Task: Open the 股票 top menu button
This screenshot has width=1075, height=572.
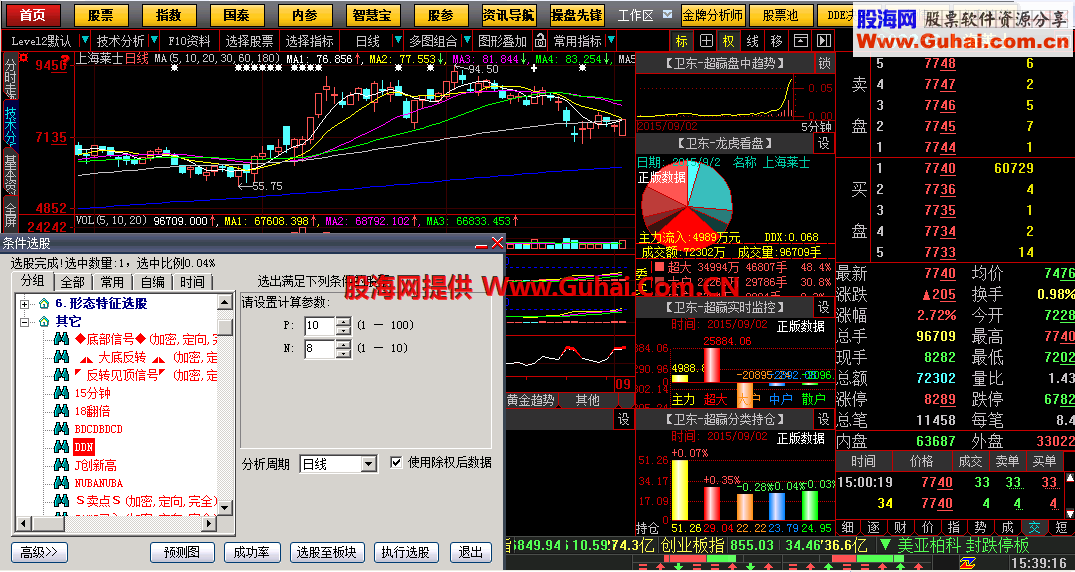Action: (x=101, y=14)
